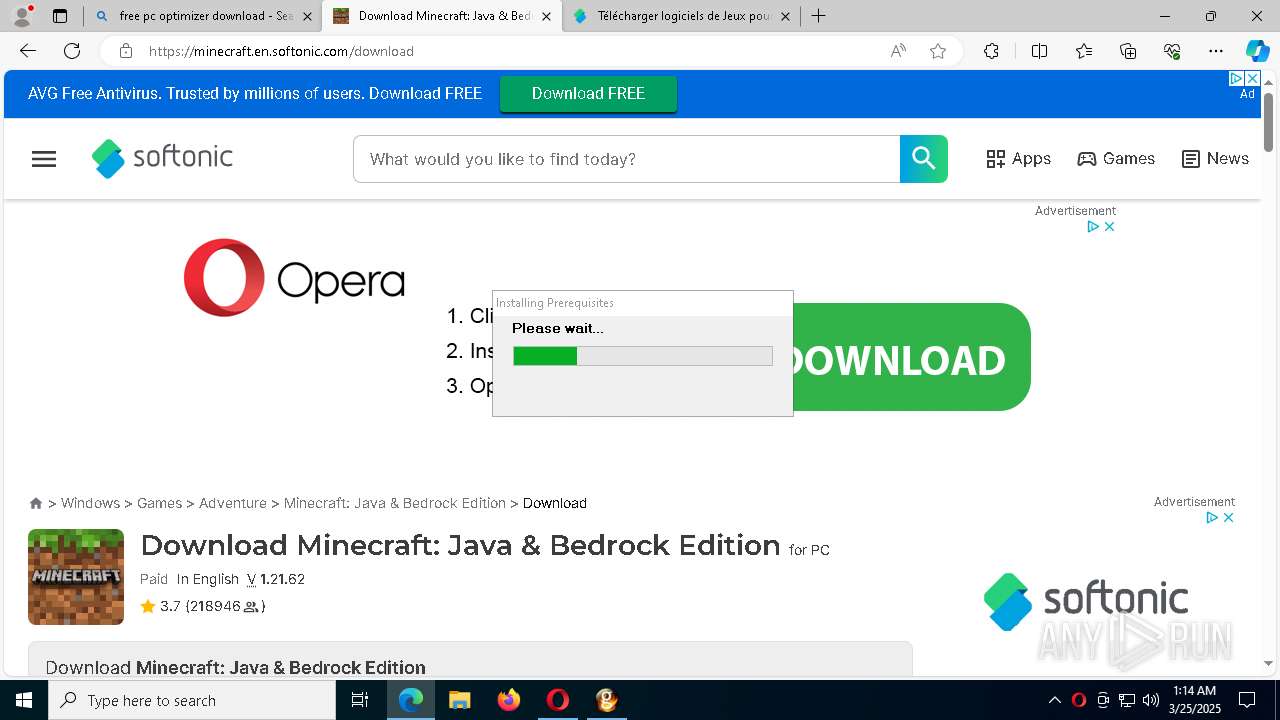Image resolution: width=1280 pixels, height=720 pixels.
Task: Refresh the current page
Action: (72, 51)
